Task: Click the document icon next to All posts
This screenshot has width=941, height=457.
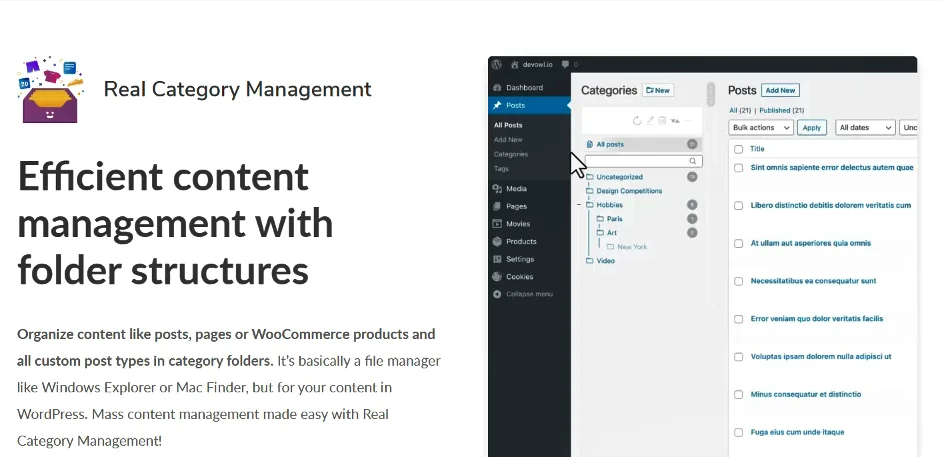Action: tap(590, 145)
